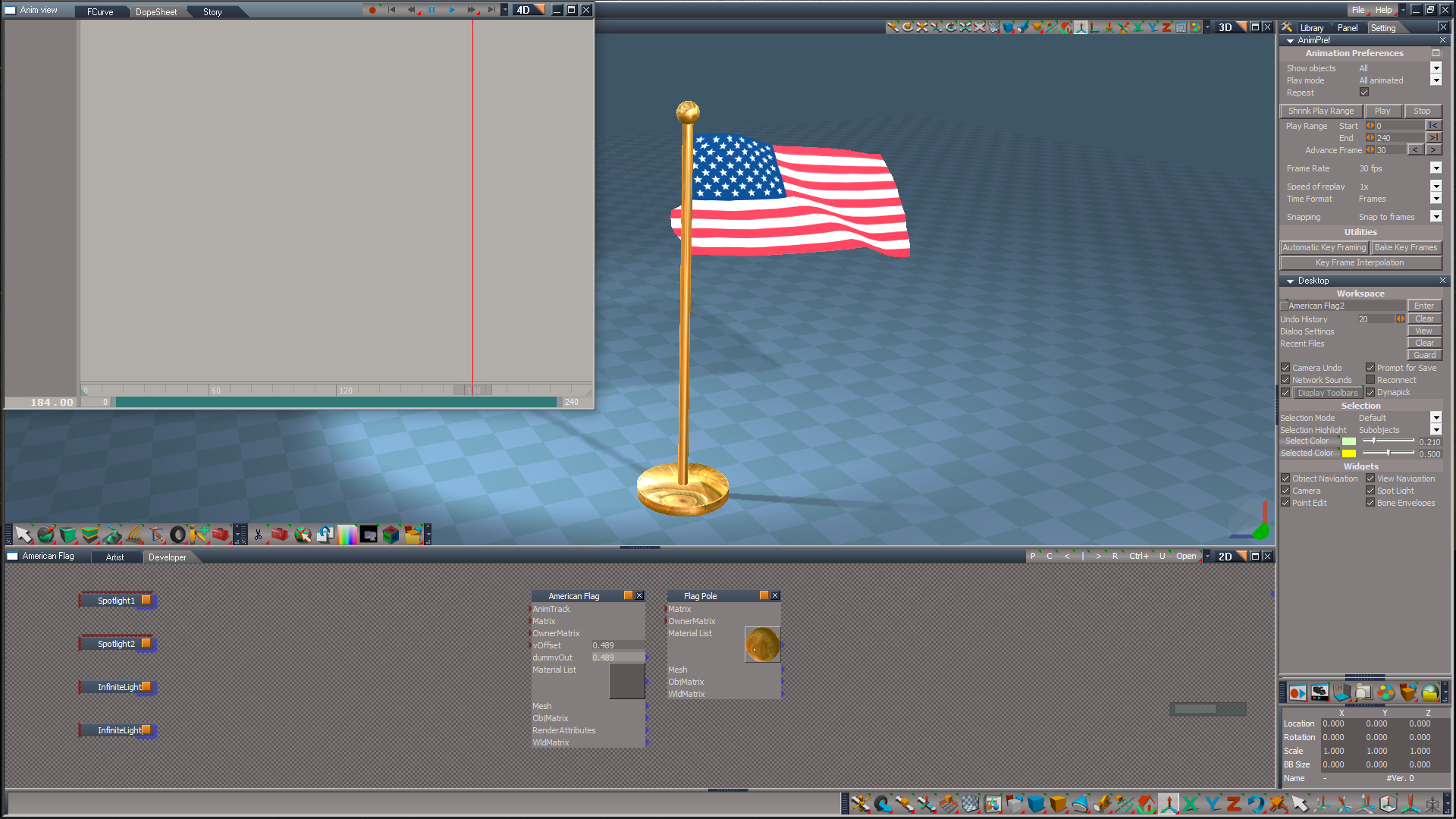Toggle Network Sounds checkbox
This screenshot has height=819, width=1456.
[x=1285, y=380]
